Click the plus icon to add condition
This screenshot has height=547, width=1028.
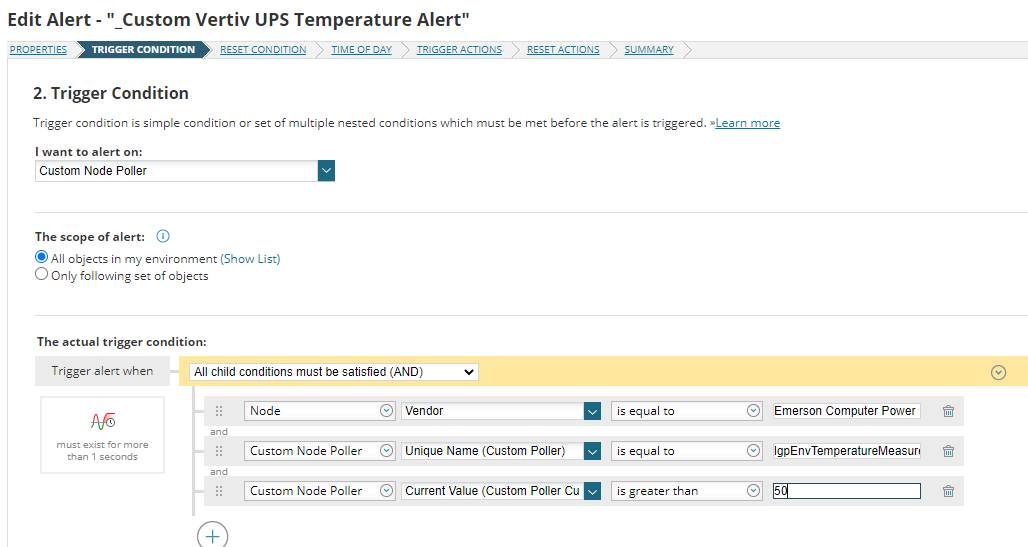click(x=212, y=535)
